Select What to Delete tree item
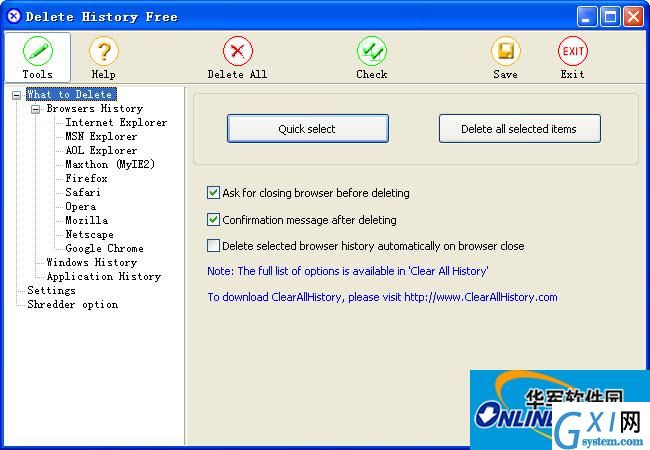 (x=71, y=94)
